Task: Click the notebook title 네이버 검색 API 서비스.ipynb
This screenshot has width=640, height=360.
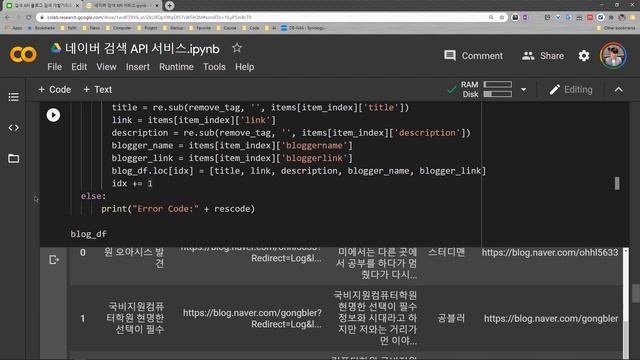Action: click(142, 49)
